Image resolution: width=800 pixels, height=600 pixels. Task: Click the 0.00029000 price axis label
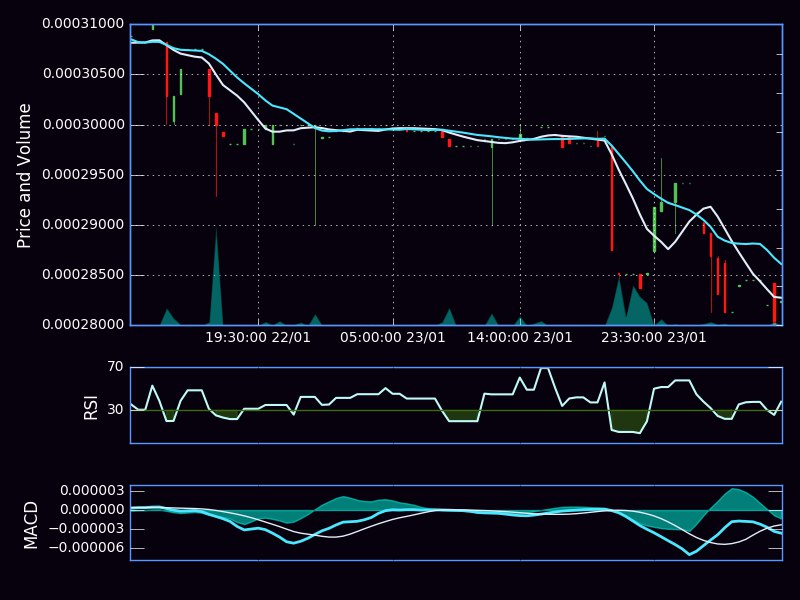coord(83,224)
